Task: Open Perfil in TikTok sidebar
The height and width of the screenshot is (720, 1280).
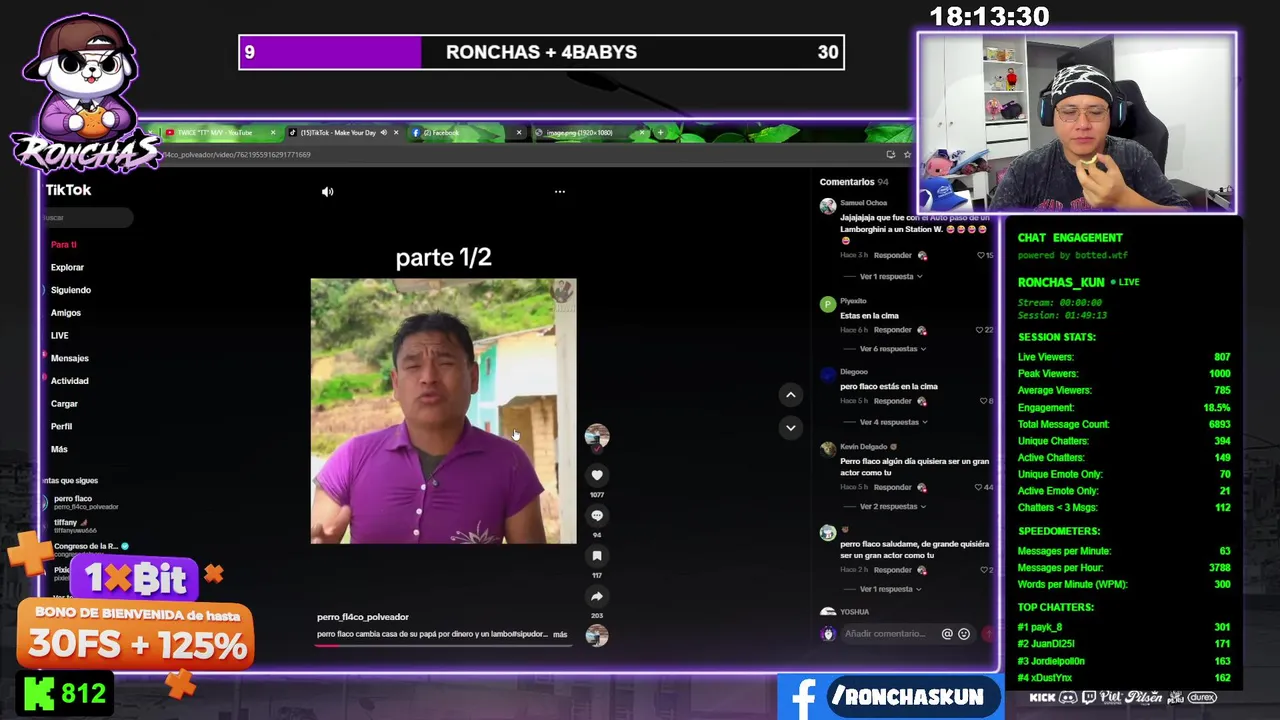Action: pos(61,426)
